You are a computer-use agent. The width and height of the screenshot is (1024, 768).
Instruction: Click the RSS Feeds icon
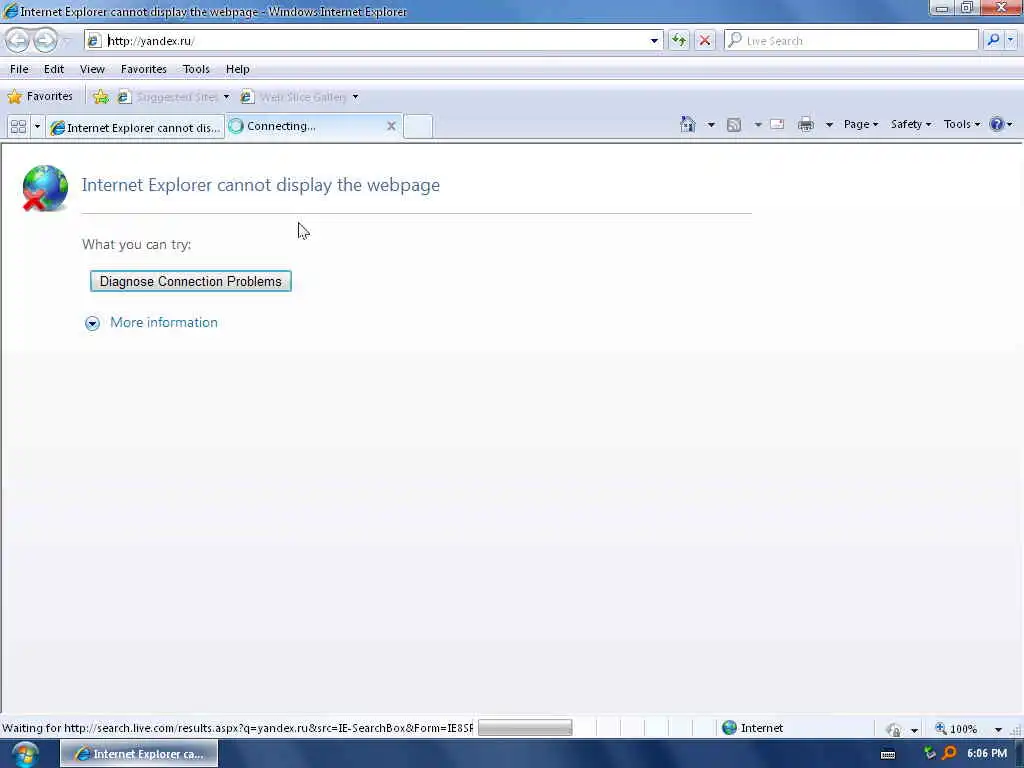pyautogui.click(x=734, y=124)
